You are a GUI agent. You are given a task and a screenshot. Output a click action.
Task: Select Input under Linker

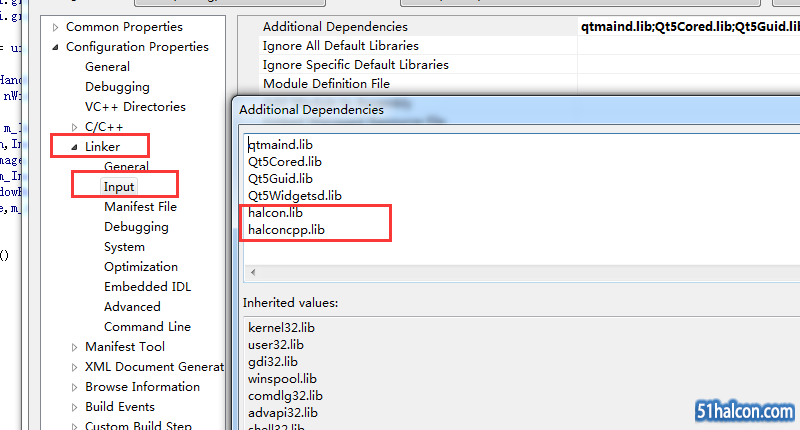(x=119, y=187)
